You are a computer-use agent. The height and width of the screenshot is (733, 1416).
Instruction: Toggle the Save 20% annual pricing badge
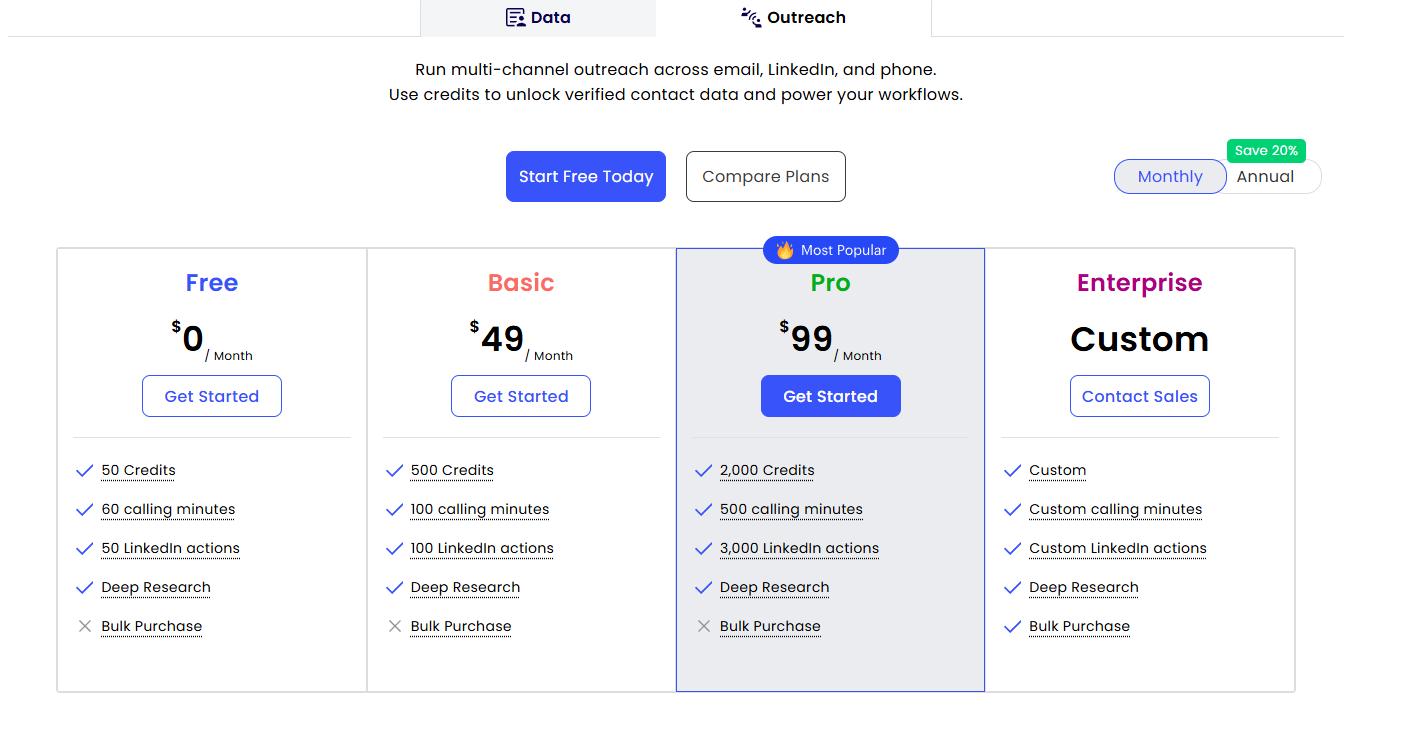click(1266, 150)
